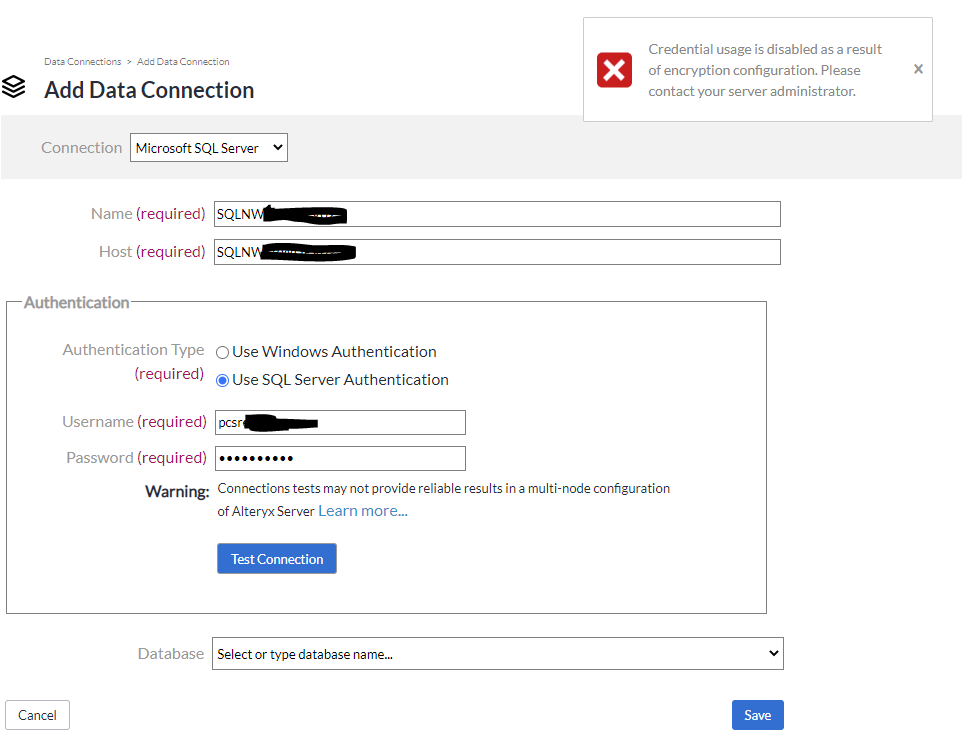This screenshot has height=755, width=962.
Task: Save the new data connection
Action: pyautogui.click(x=757, y=714)
